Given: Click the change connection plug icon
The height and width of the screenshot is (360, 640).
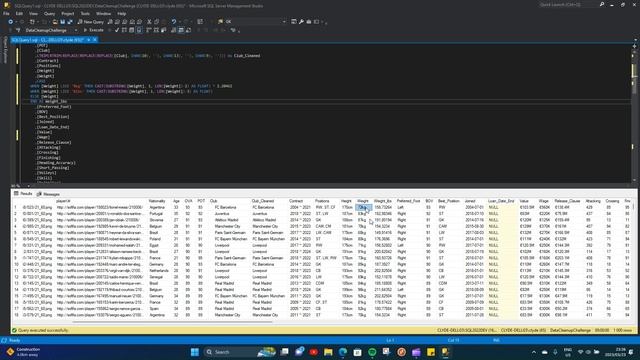Looking at the screenshot, I should point(18,30).
